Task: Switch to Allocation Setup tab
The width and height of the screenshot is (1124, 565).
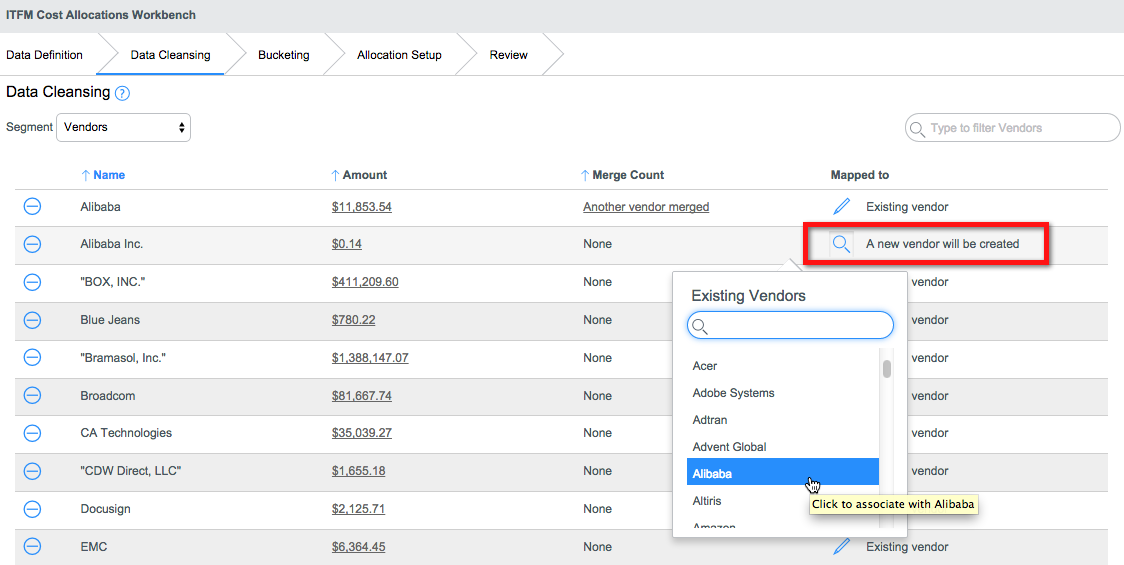Action: 399,55
